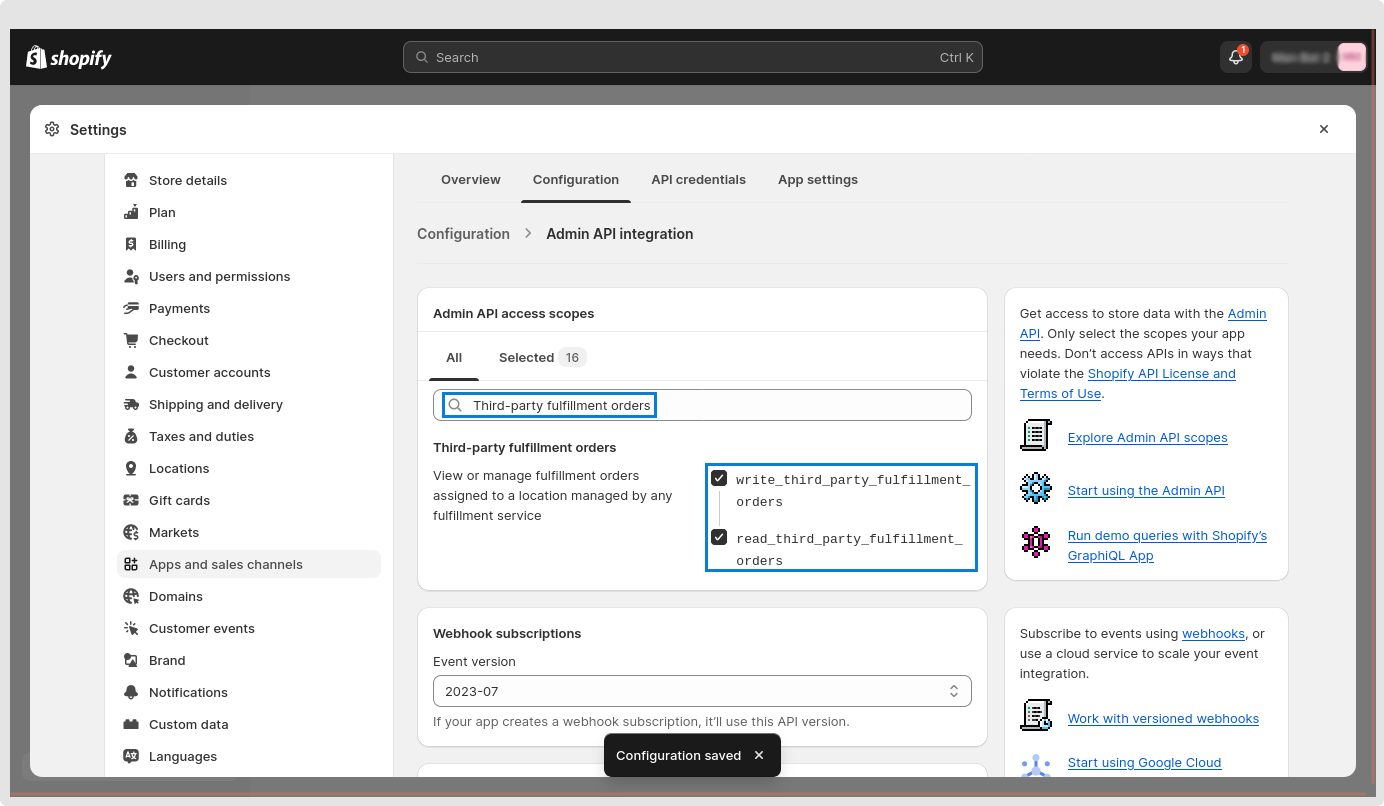Click the Locations pin icon
Screen dimensions: 1384x806
click(131, 468)
